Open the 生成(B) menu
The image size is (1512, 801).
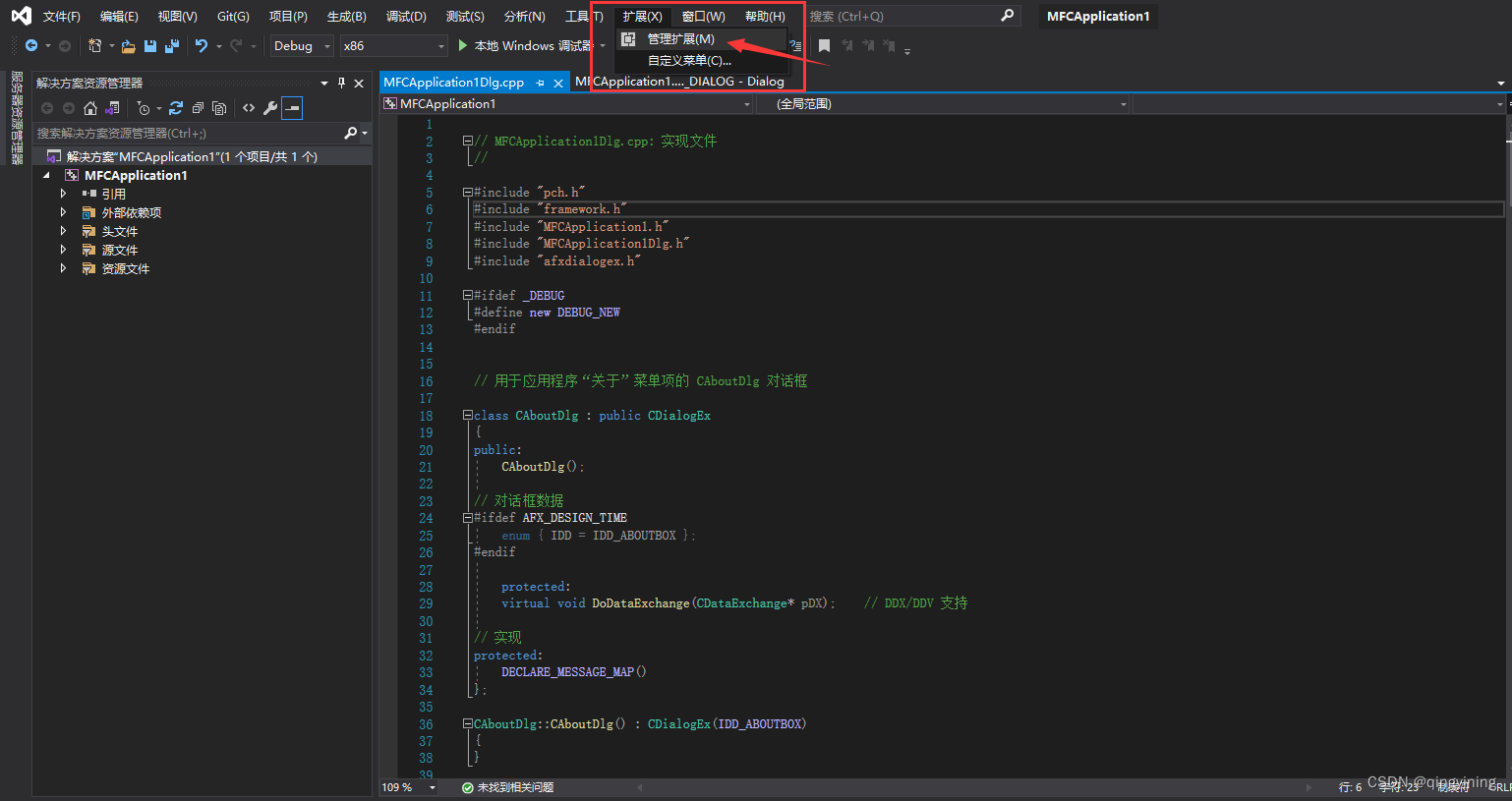click(346, 16)
